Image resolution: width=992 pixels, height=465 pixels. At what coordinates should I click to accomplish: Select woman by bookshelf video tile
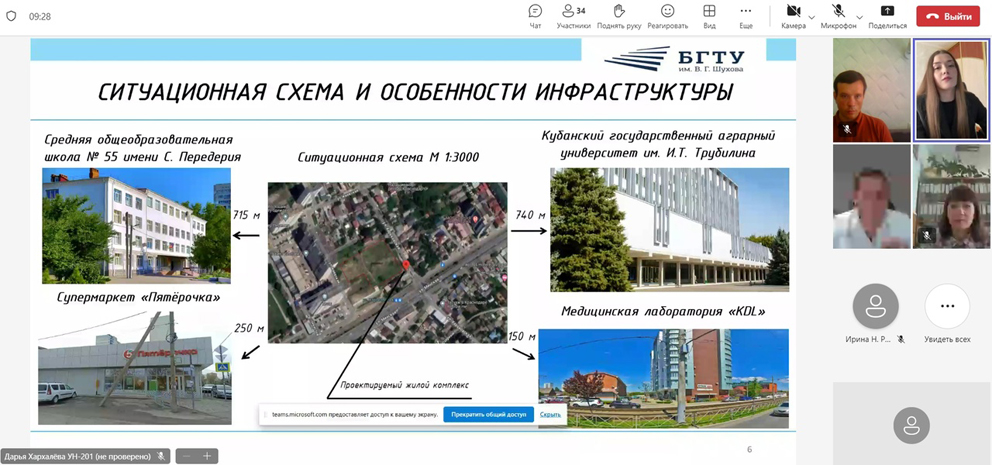[951, 196]
